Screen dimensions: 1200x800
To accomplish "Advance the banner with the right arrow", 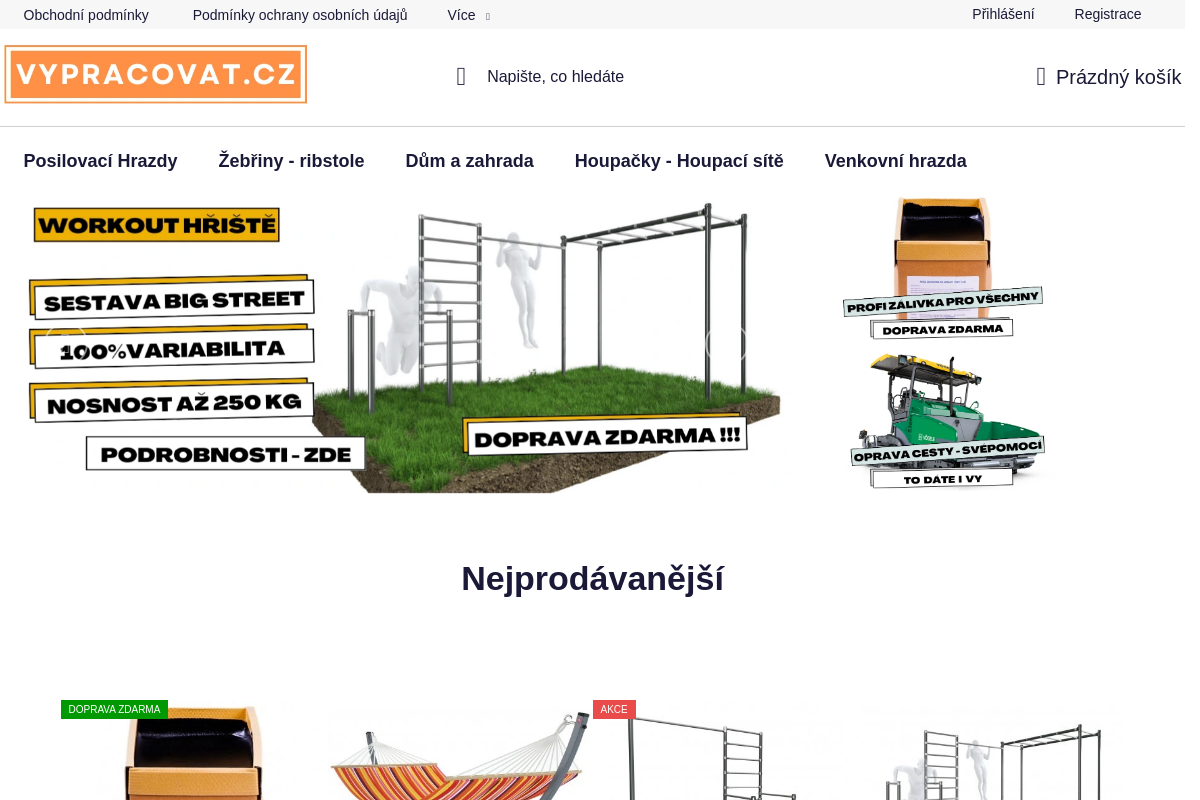I will point(729,343).
